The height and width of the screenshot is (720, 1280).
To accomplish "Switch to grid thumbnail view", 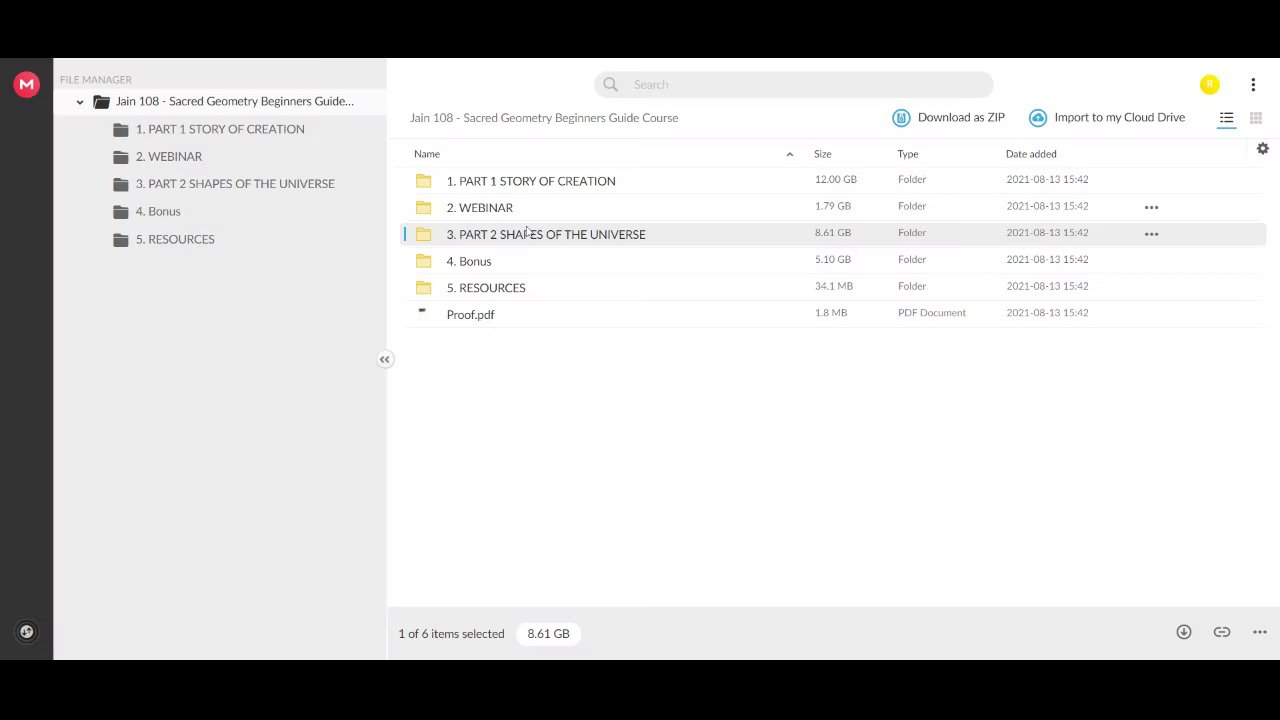I will tap(1256, 118).
